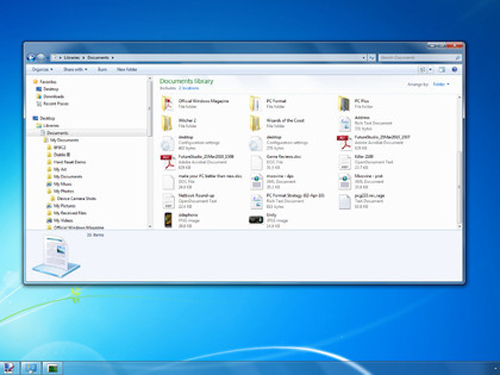
Task: Select the Witcher 2 folder icon
Action: 167,123
